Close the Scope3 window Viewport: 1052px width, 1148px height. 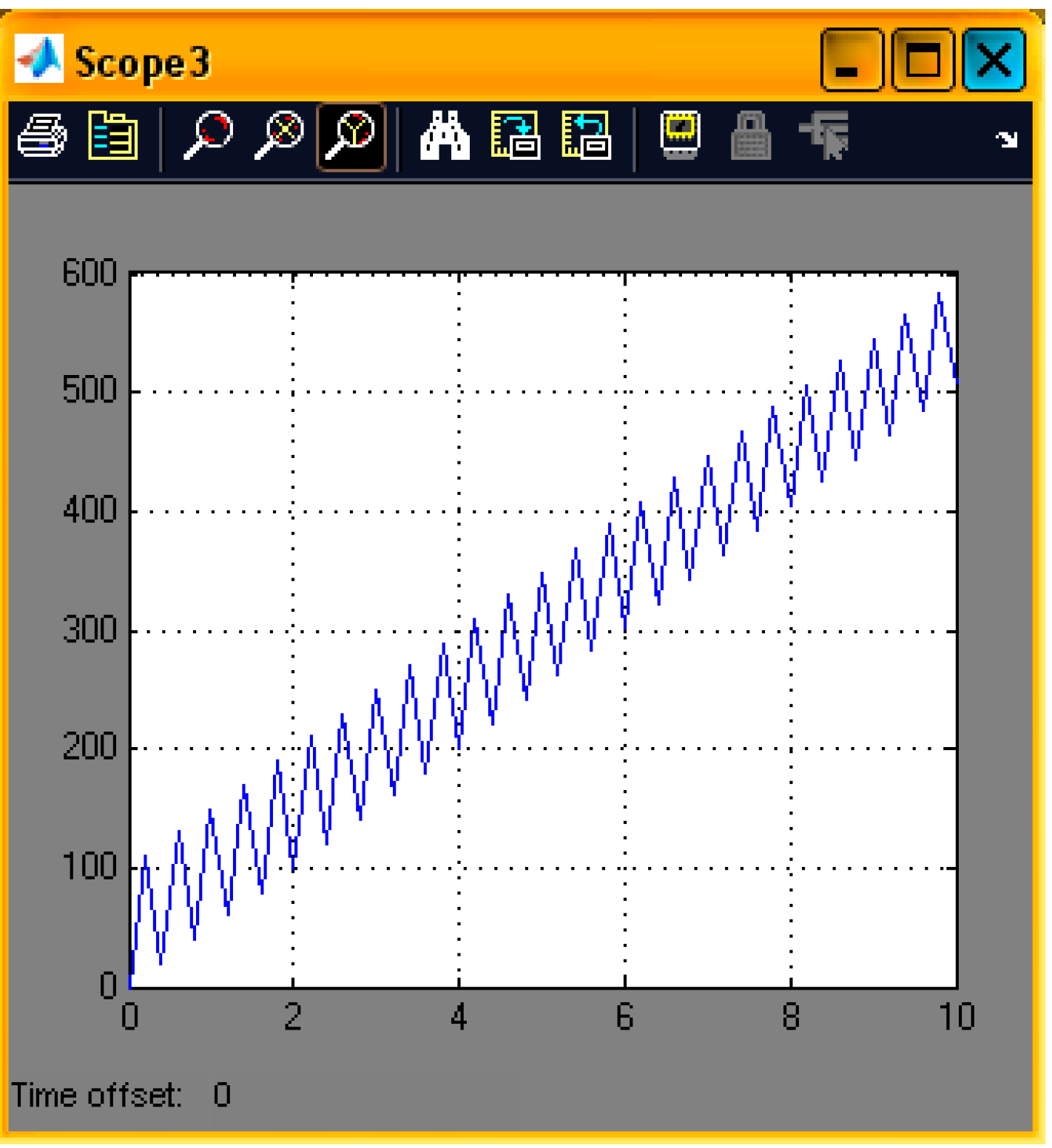994,61
